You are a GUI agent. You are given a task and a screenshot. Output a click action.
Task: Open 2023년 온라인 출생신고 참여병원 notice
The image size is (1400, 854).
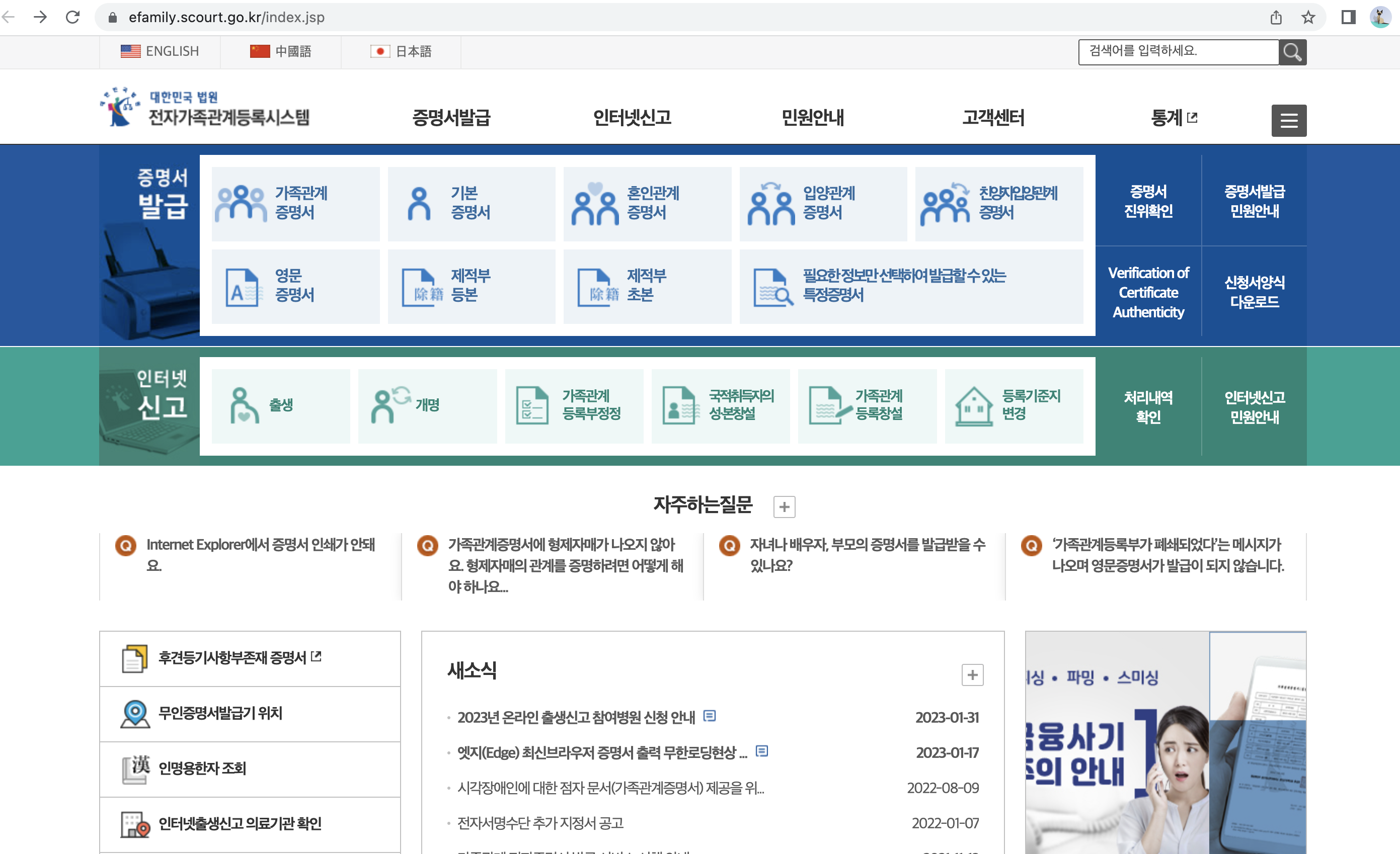tap(576, 717)
